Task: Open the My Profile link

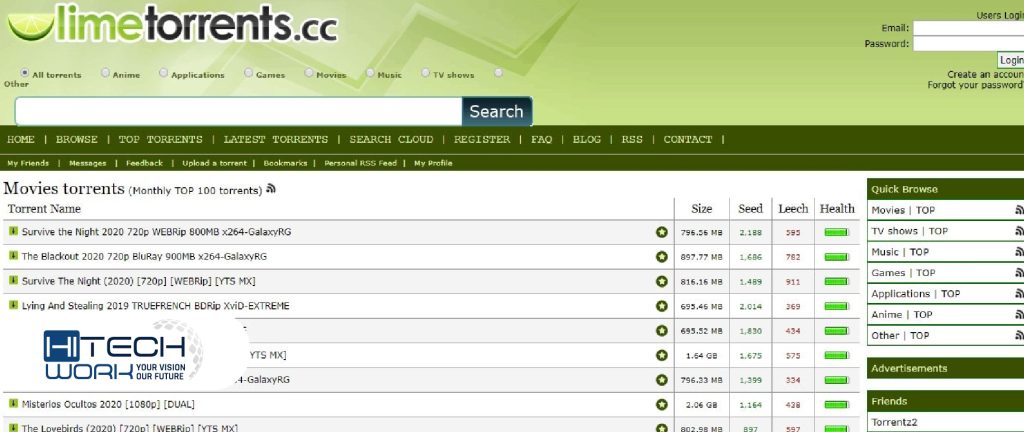Action: pos(433,163)
